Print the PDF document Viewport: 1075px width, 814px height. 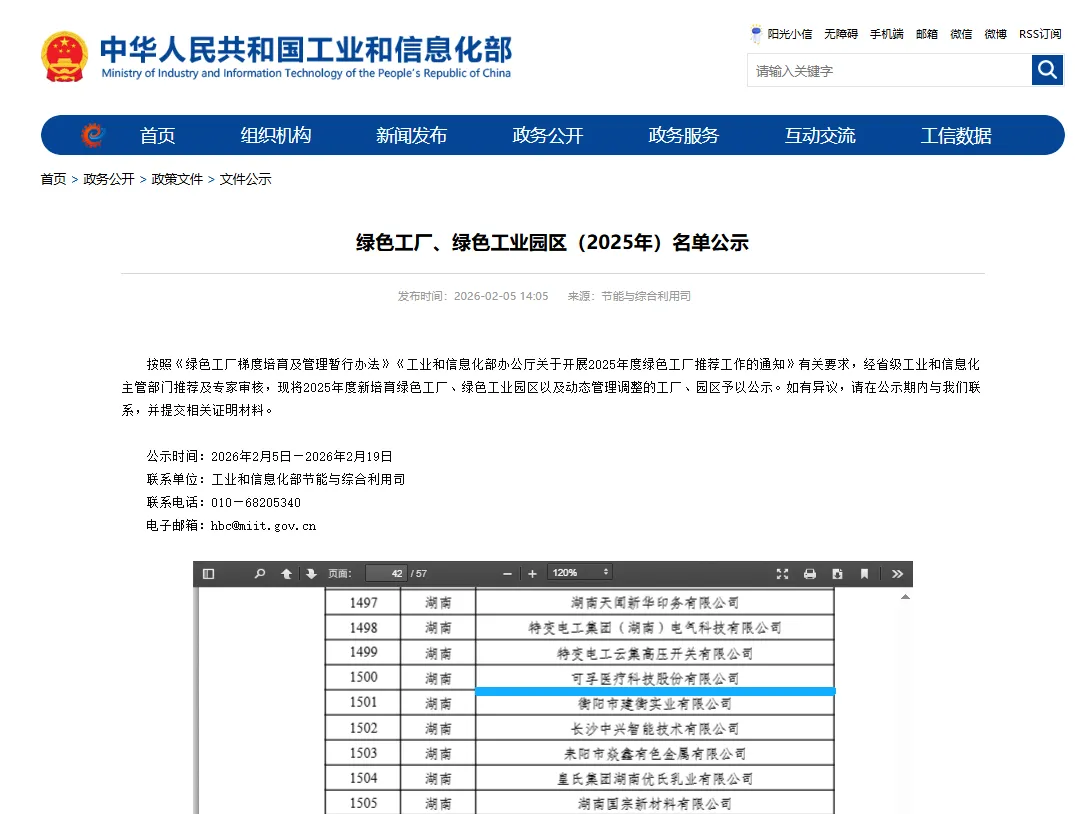(810, 574)
